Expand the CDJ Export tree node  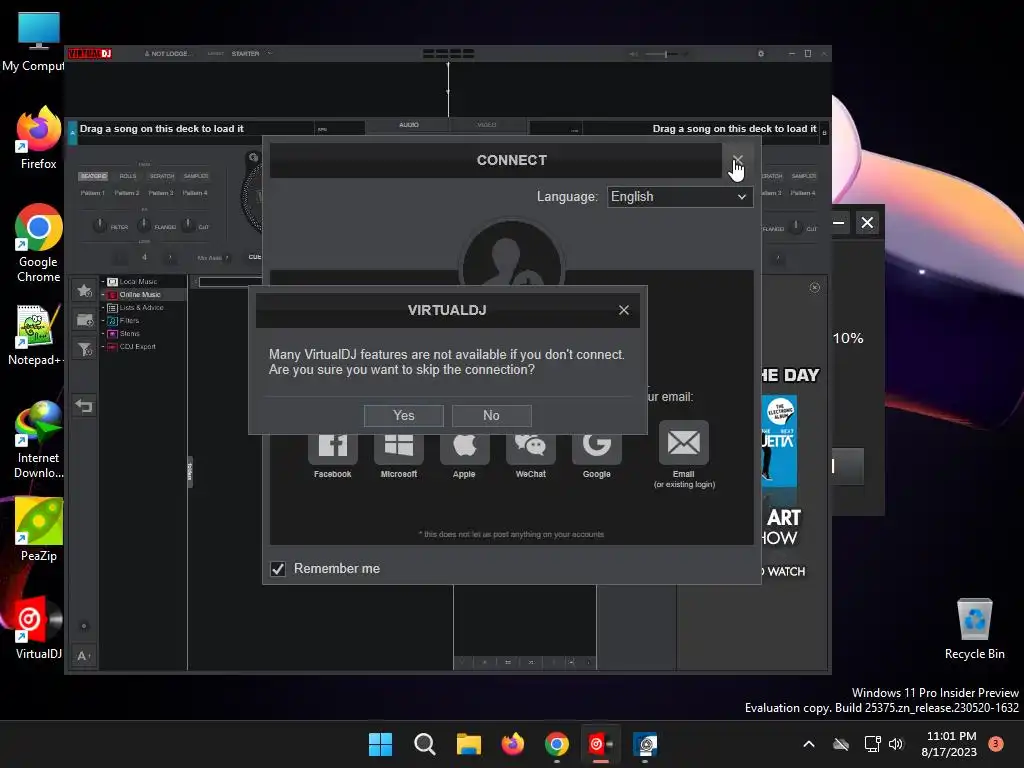point(103,347)
